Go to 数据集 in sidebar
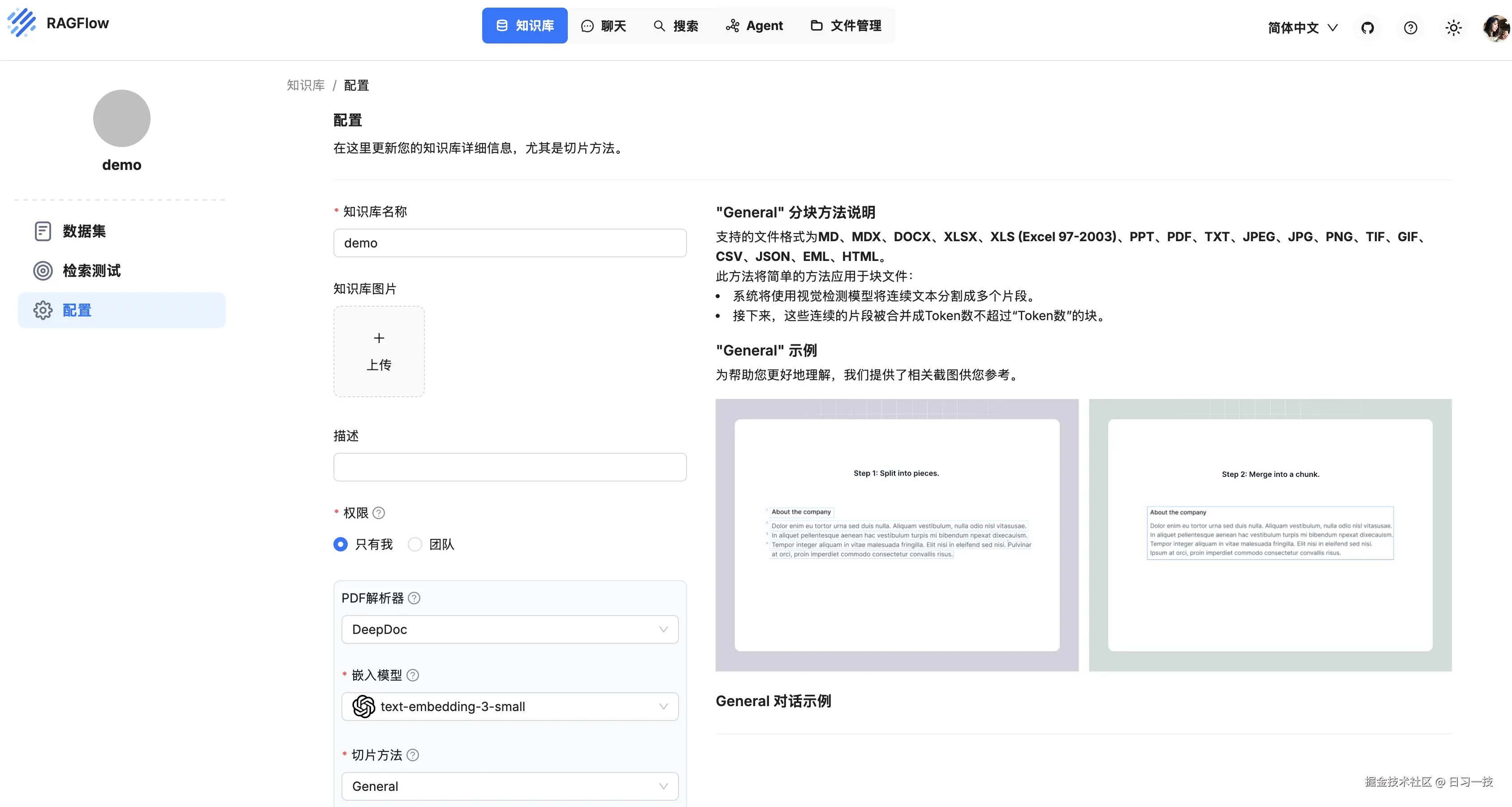Viewport: 1512px width, 807px height. (84, 231)
